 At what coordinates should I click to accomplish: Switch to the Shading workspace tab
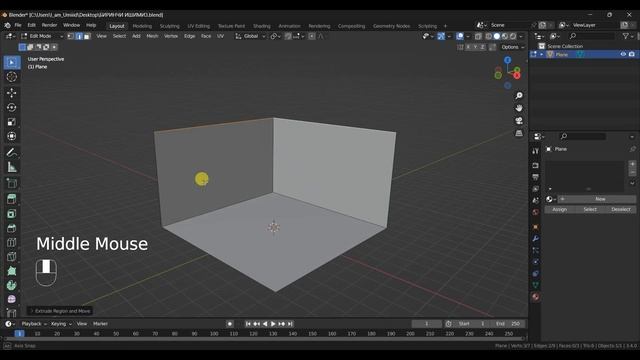(262, 26)
